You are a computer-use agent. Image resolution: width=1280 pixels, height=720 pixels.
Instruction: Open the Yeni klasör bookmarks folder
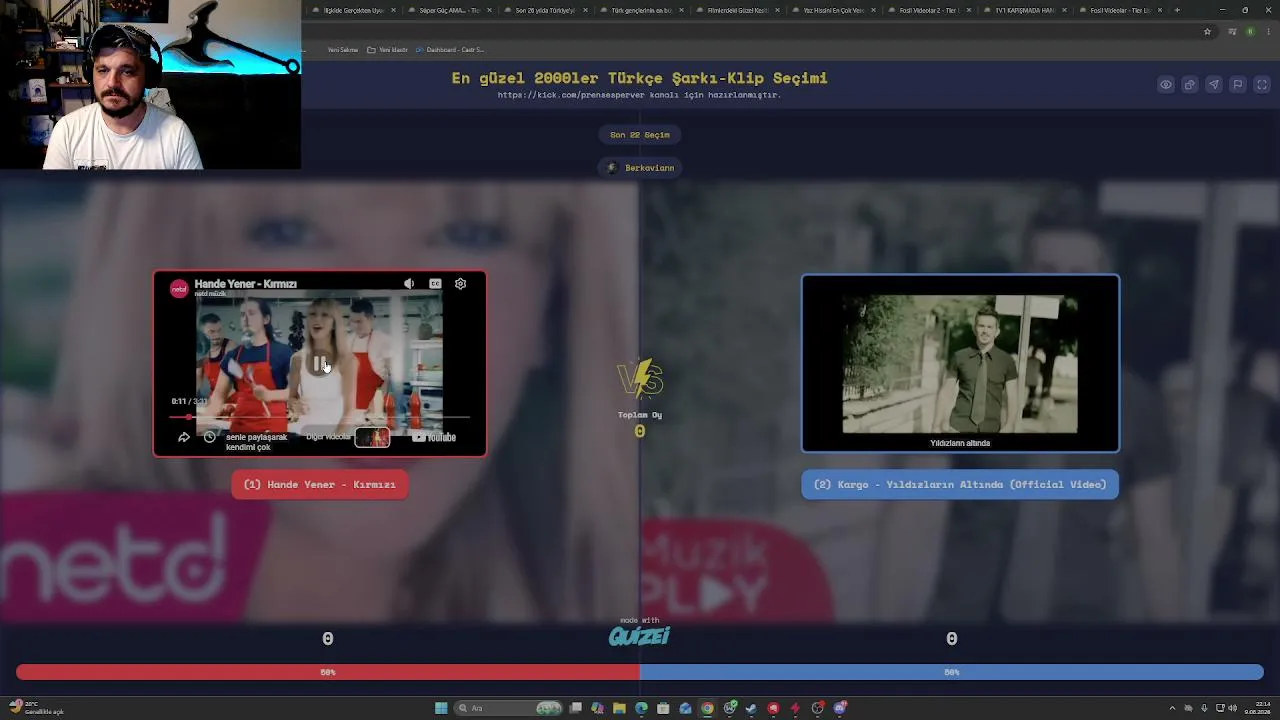[x=388, y=50]
